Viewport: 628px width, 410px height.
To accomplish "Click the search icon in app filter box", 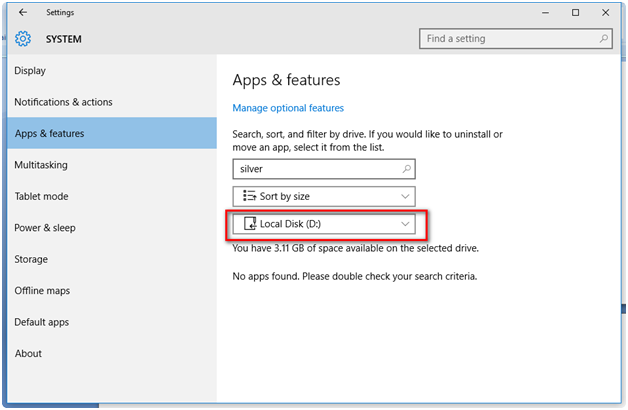I will click(x=404, y=169).
